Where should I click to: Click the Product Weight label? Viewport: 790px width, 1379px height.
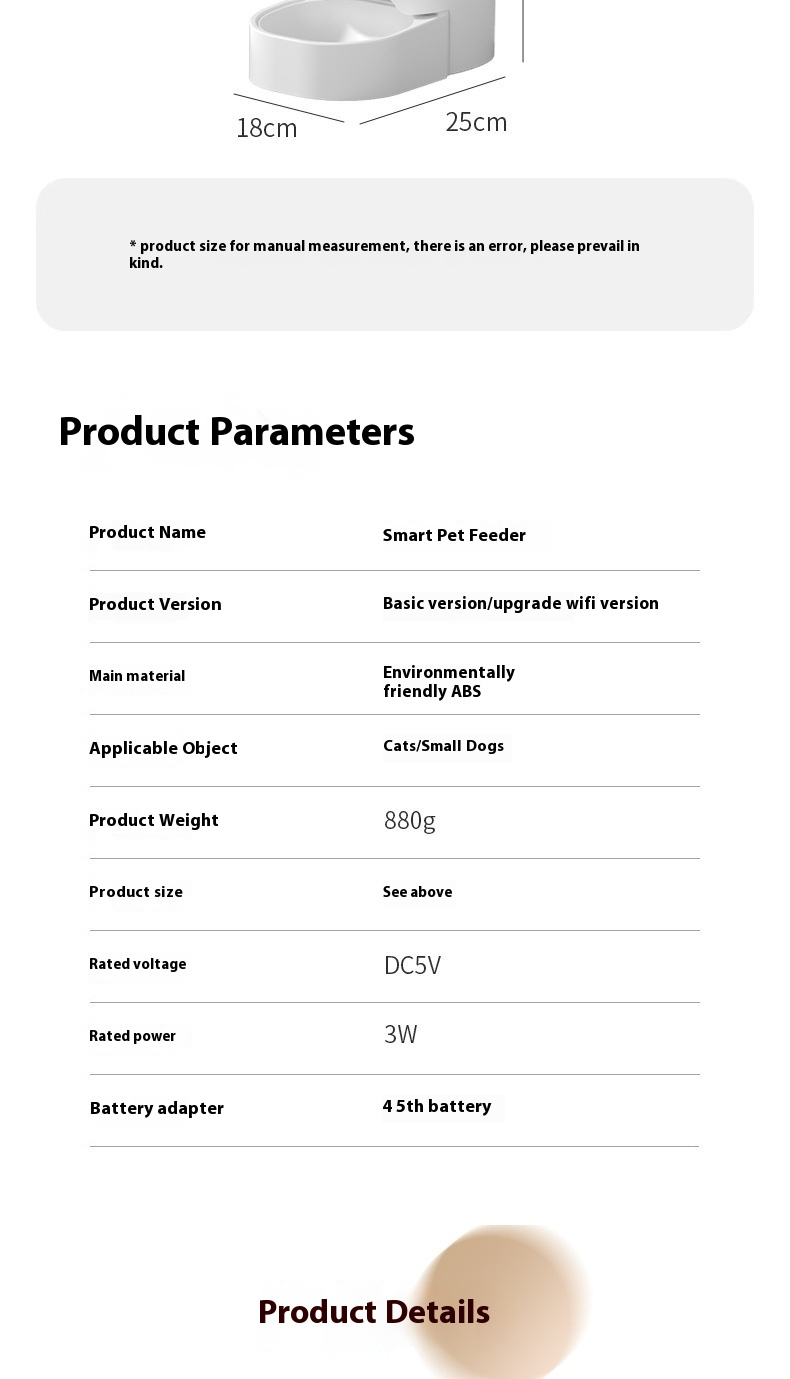[154, 820]
